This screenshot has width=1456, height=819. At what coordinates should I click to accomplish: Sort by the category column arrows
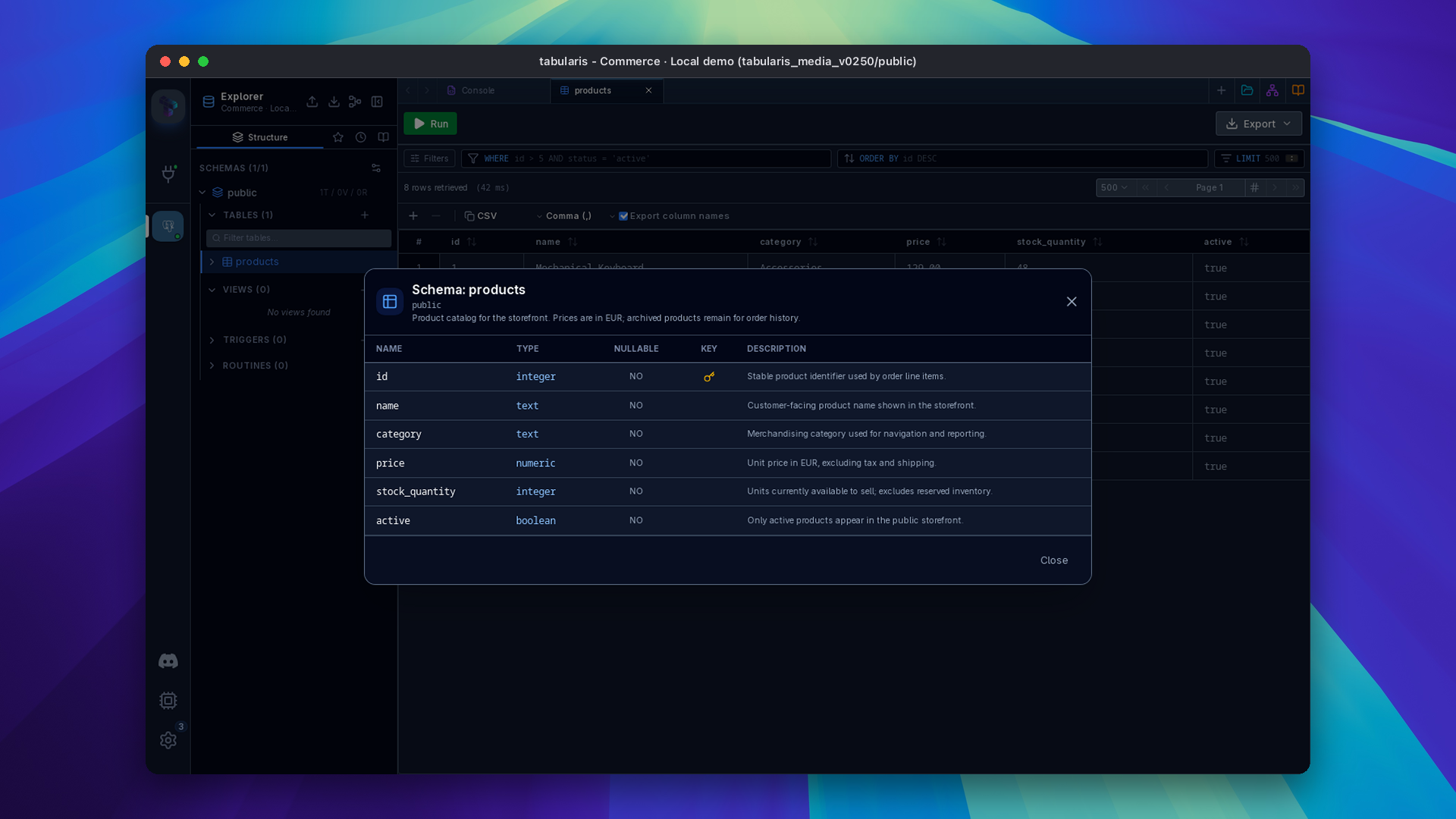coord(813,242)
